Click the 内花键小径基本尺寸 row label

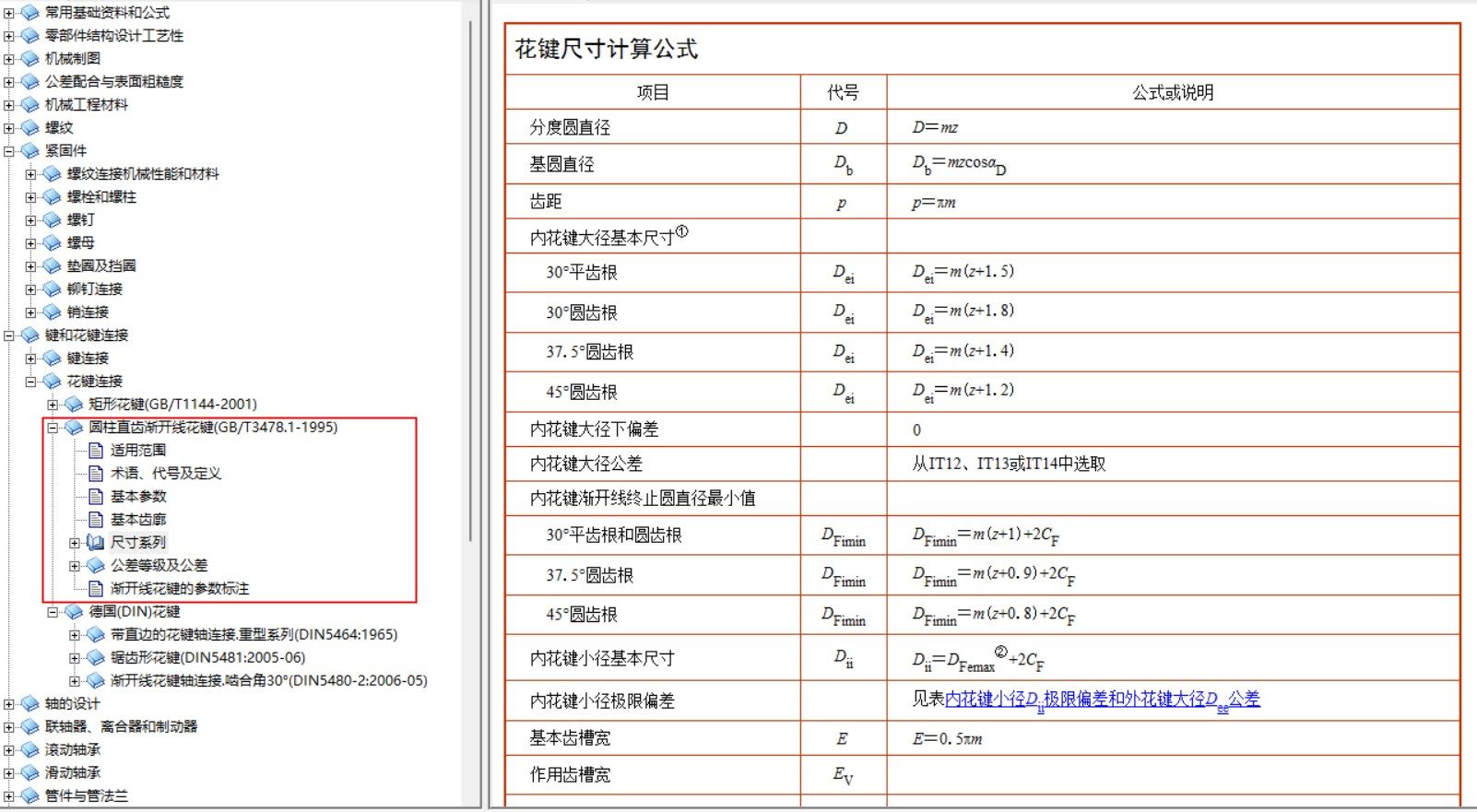tap(602, 658)
